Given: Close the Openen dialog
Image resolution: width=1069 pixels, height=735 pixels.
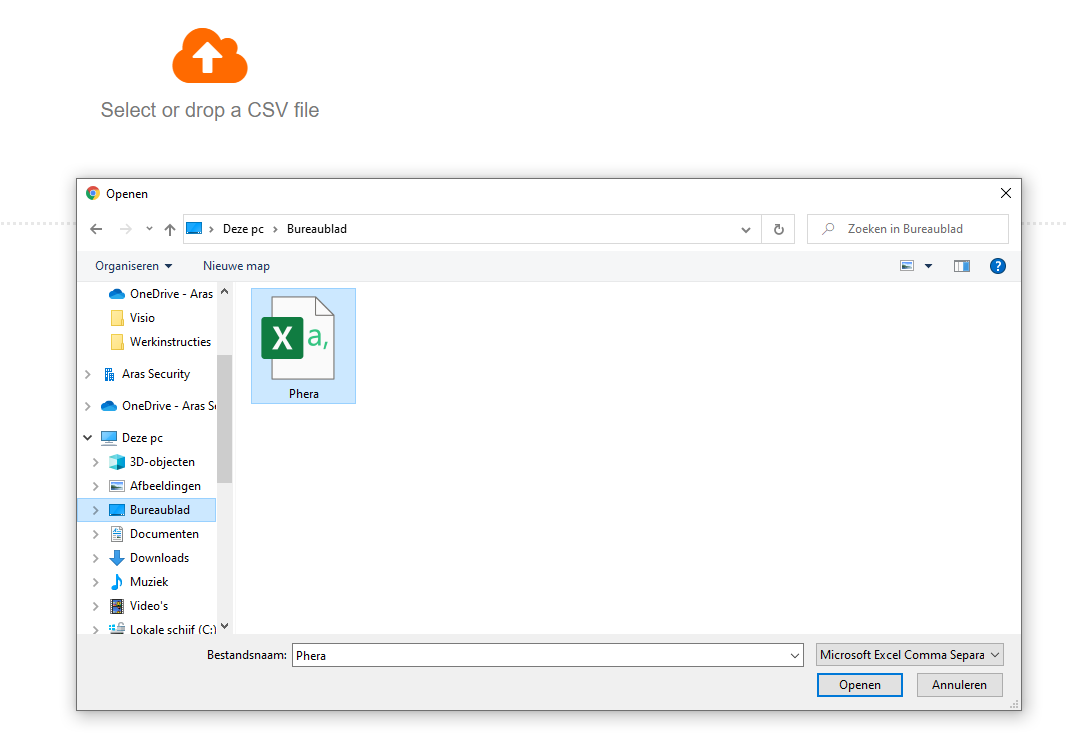Looking at the screenshot, I should [1006, 194].
